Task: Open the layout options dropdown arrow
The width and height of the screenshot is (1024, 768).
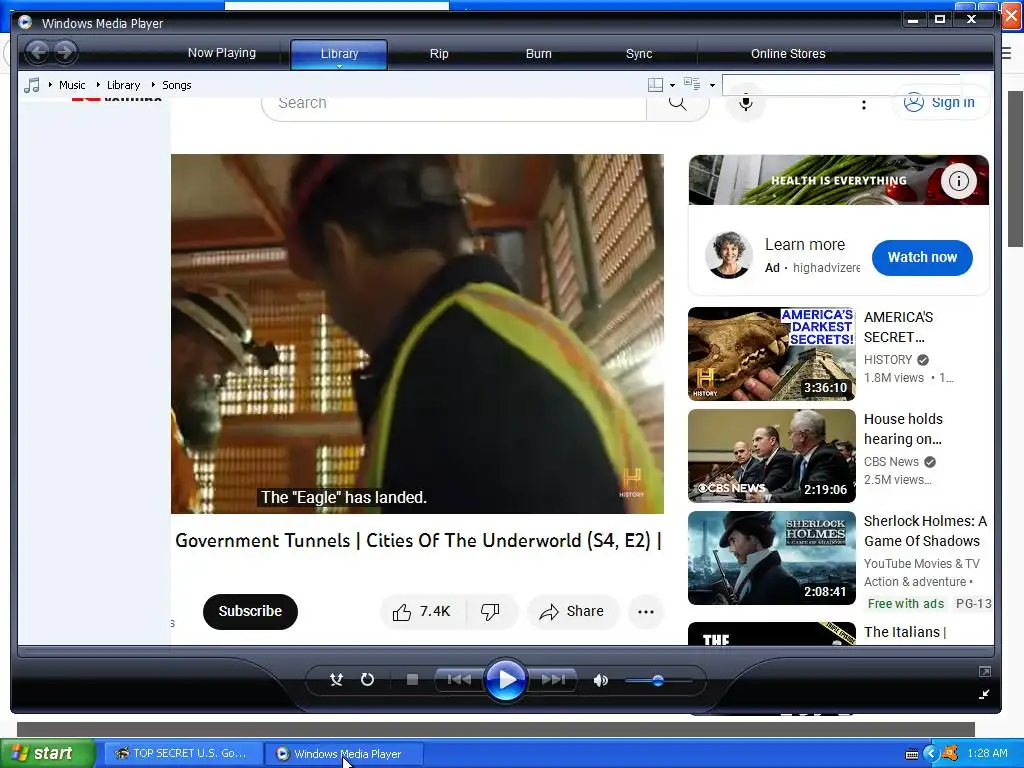Action: pyautogui.click(x=672, y=85)
